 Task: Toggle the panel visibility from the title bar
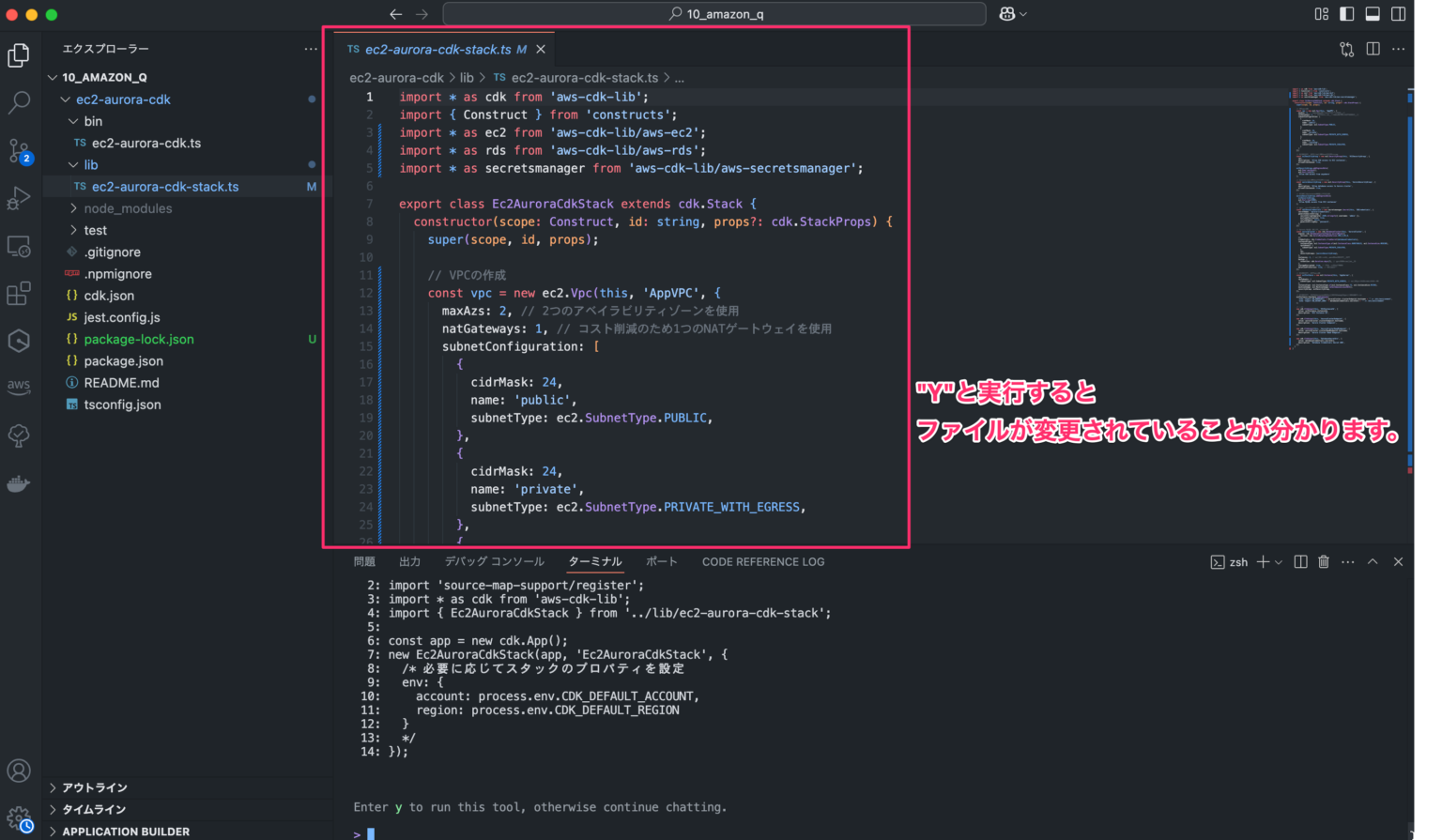tap(1374, 14)
